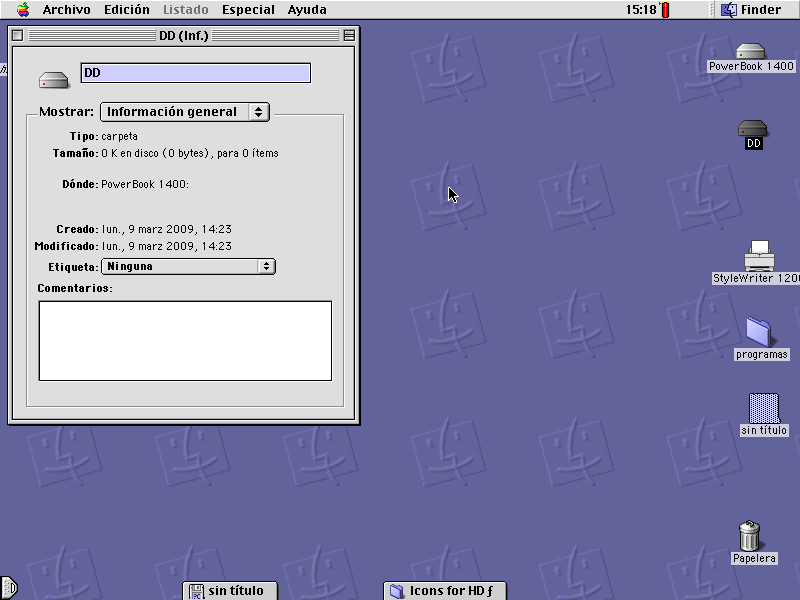Open the Ayuda menu
This screenshot has width=800, height=600.
pos(307,10)
